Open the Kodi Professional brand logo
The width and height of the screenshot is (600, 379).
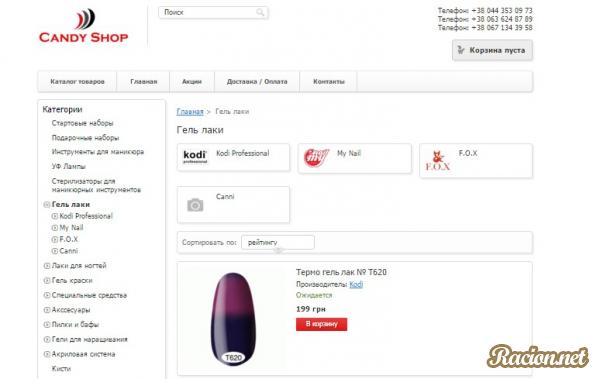click(x=195, y=157)
